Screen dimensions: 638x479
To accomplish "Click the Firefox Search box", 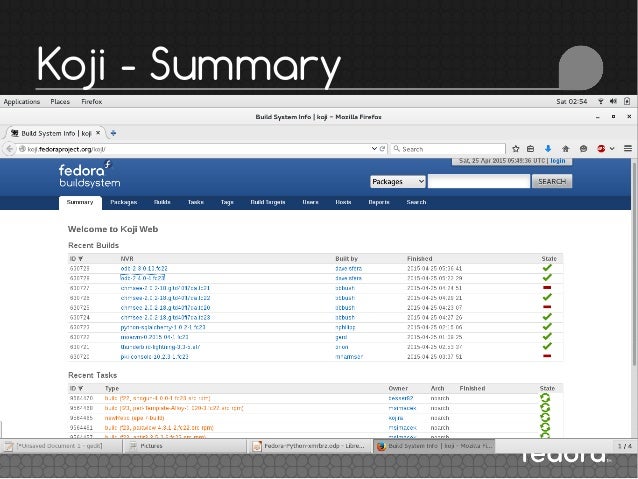I will 448,149.
